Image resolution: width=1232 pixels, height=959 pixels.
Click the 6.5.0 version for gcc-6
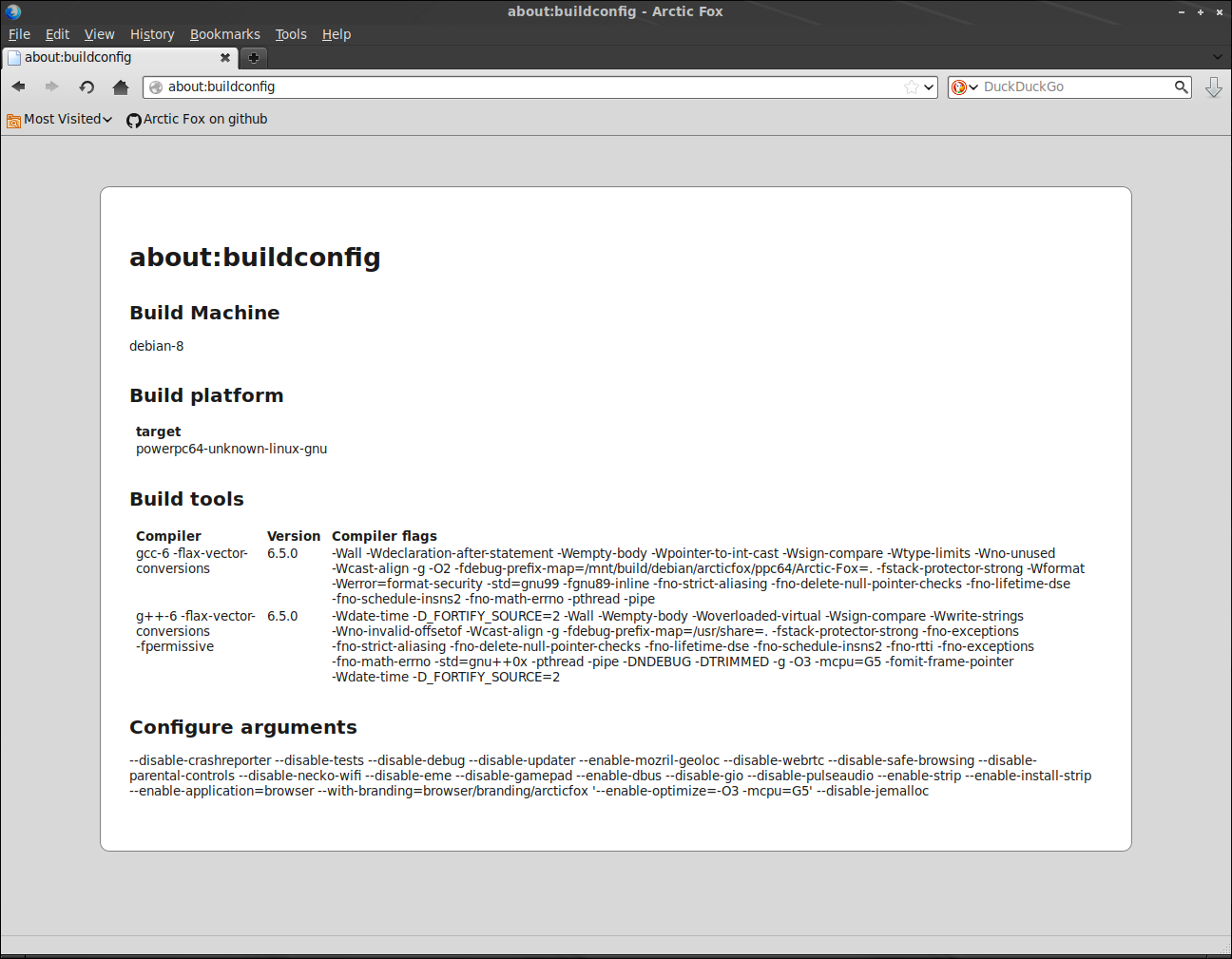pyautogui.click(x=282, y=553)
